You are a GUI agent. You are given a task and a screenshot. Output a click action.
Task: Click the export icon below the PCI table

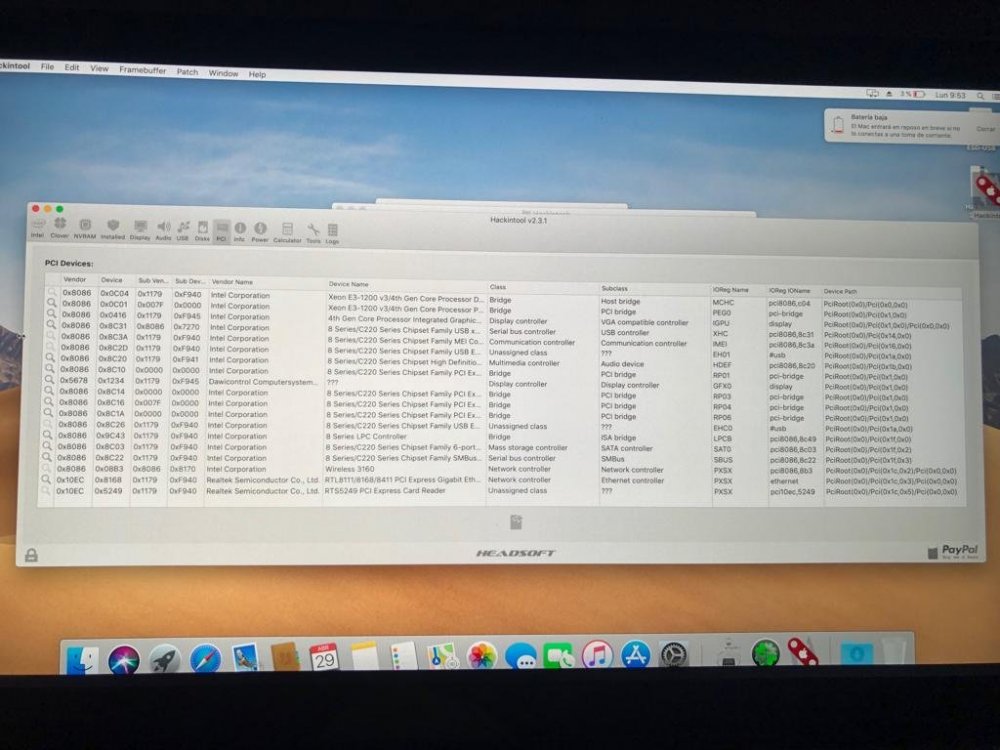point(516,522)
